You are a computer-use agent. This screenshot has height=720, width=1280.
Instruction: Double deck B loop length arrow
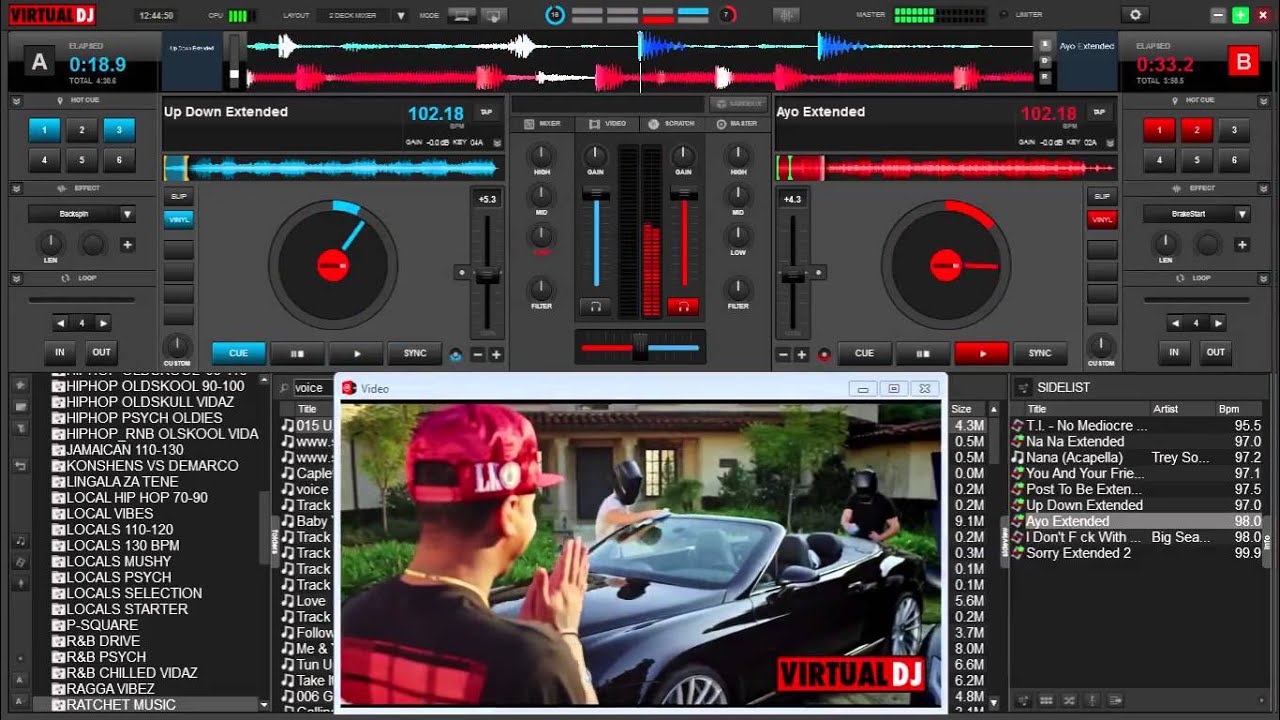click(1217, 323)
